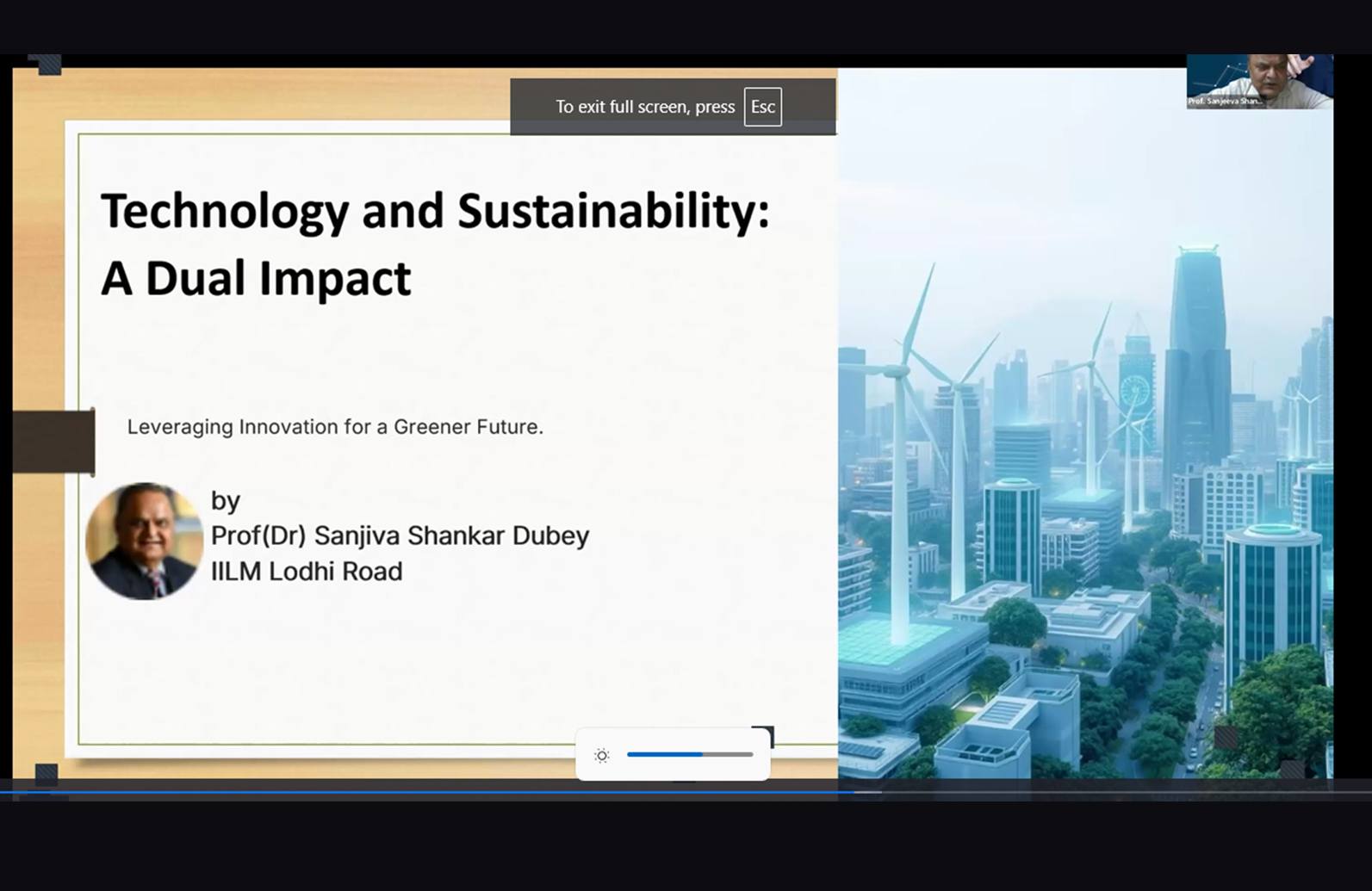
Task: Click the 'A Dual Impact' heading line
Action: (x=256, y=279)
